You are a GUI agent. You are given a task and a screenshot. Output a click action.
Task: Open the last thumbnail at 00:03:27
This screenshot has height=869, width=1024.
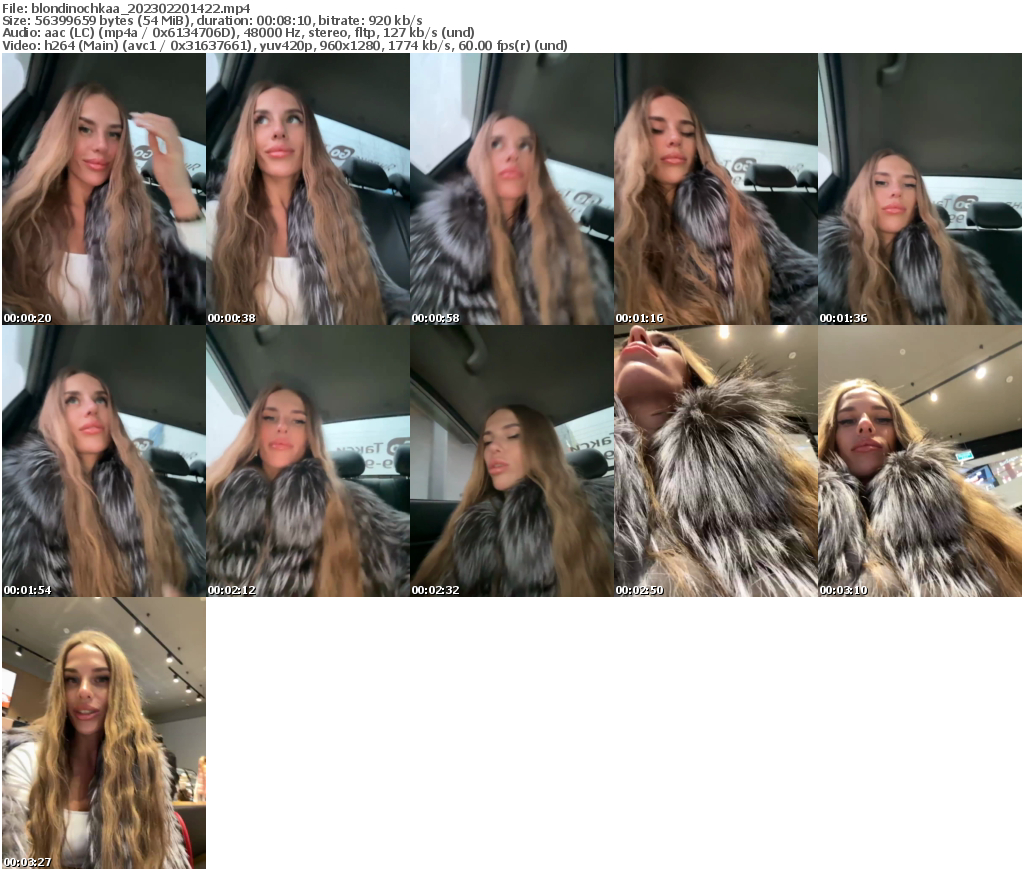click(102, 731)
